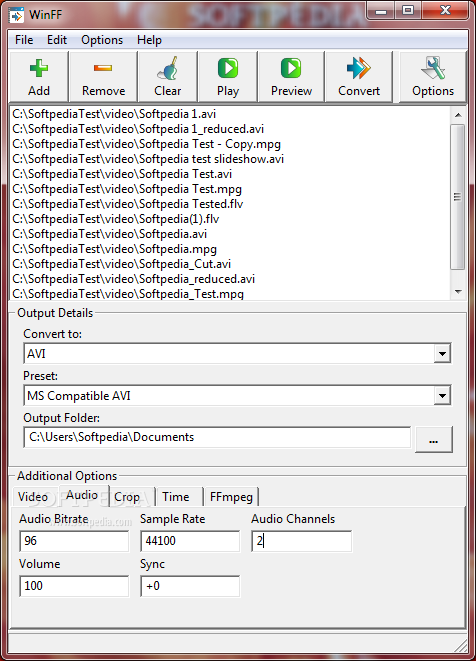
Task: Switch to the Video tab
Action: 33,497
